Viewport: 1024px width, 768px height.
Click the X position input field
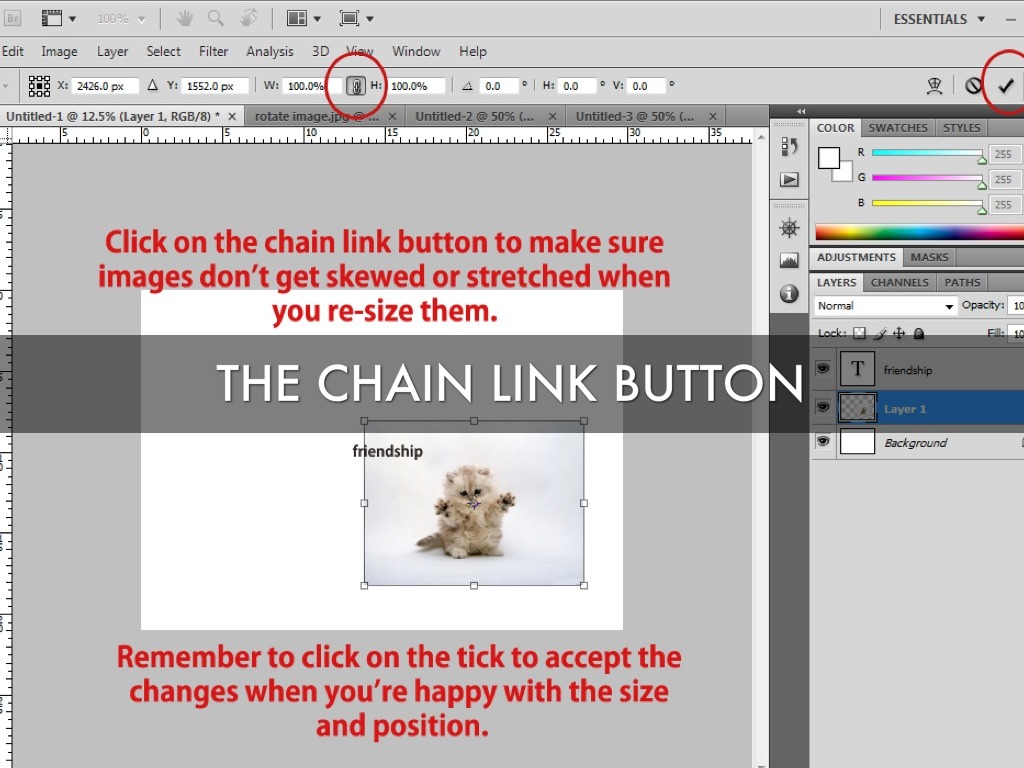(x=106, y=86)
